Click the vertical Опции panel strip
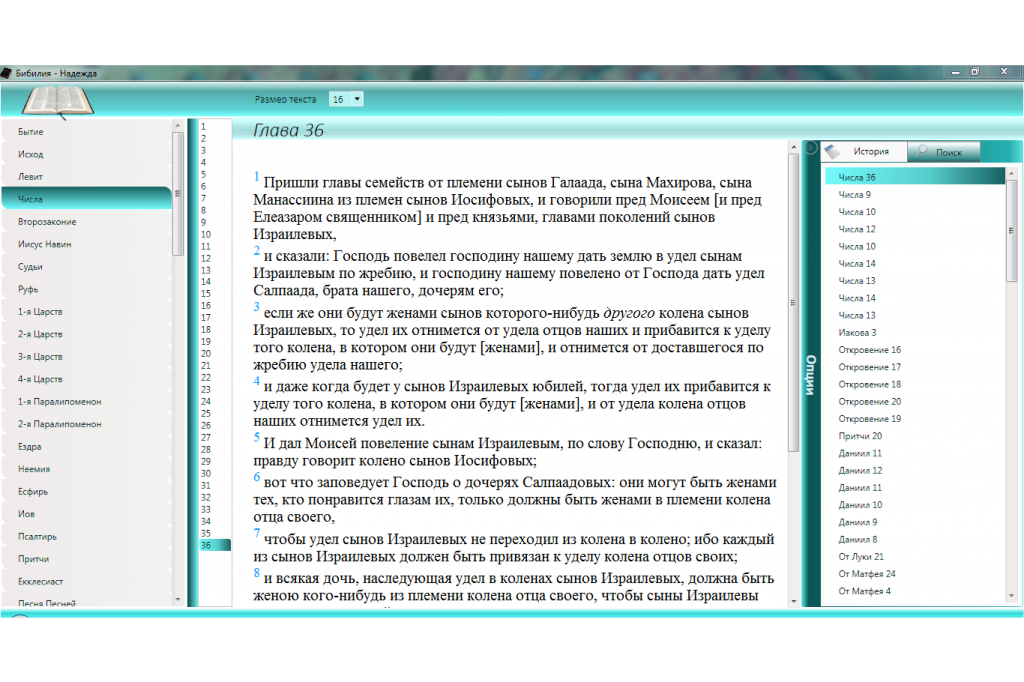Screen dimensions: 1024x682 (811, 375)
